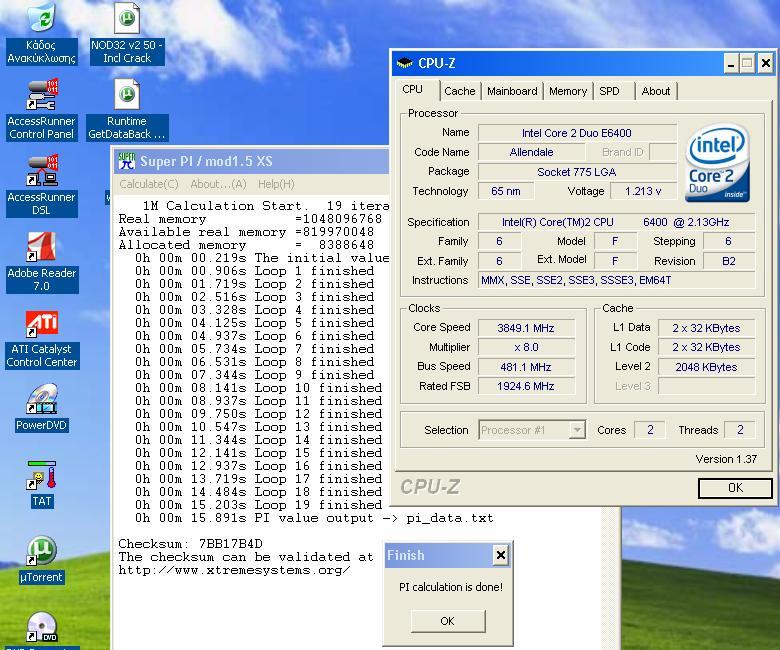Viewport: 780px width, 650px height.
Task: Minimize the CPU-Z window
Action: point(730,63)
